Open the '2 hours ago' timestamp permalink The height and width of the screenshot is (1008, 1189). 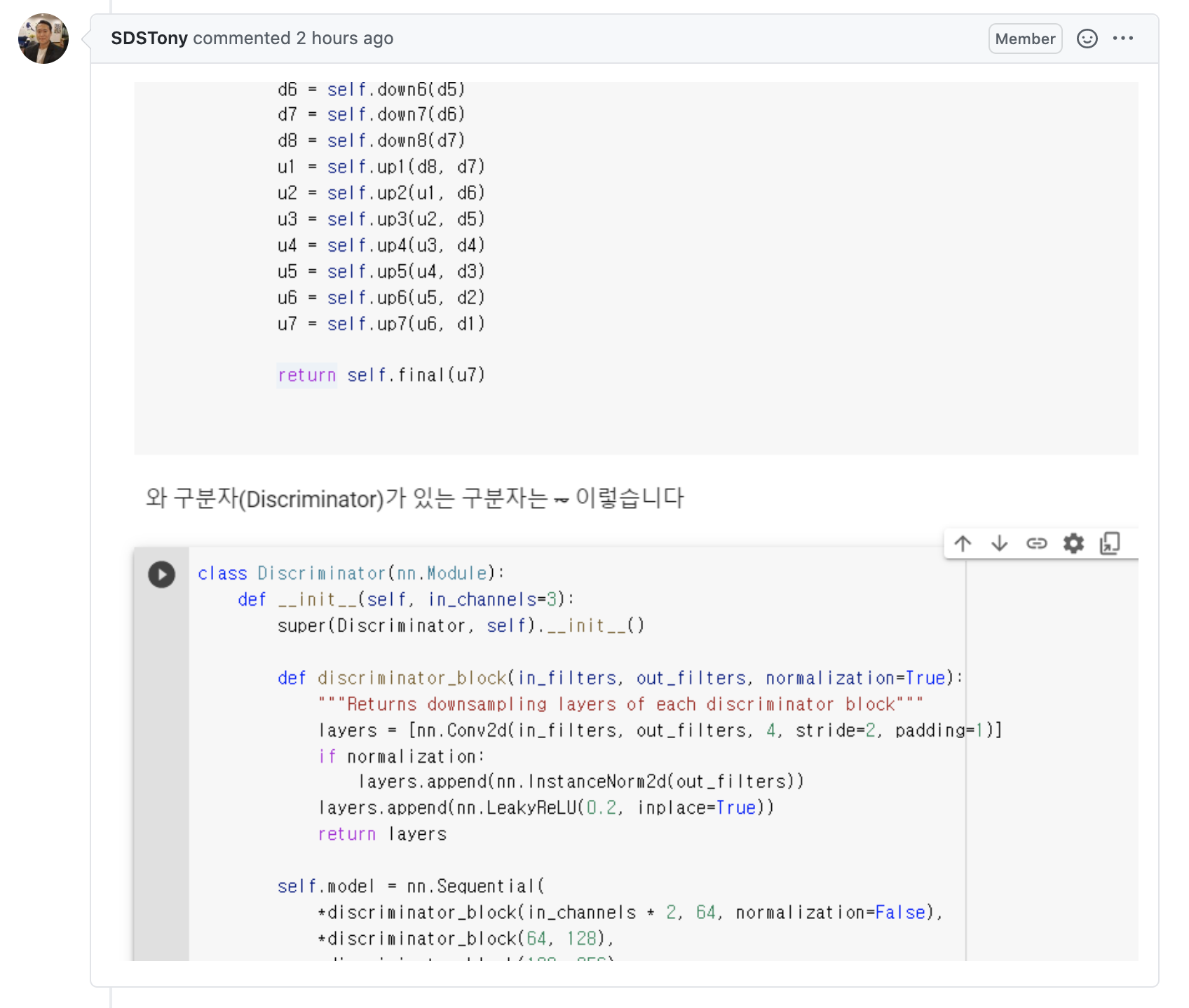click(x=342, y=38)
